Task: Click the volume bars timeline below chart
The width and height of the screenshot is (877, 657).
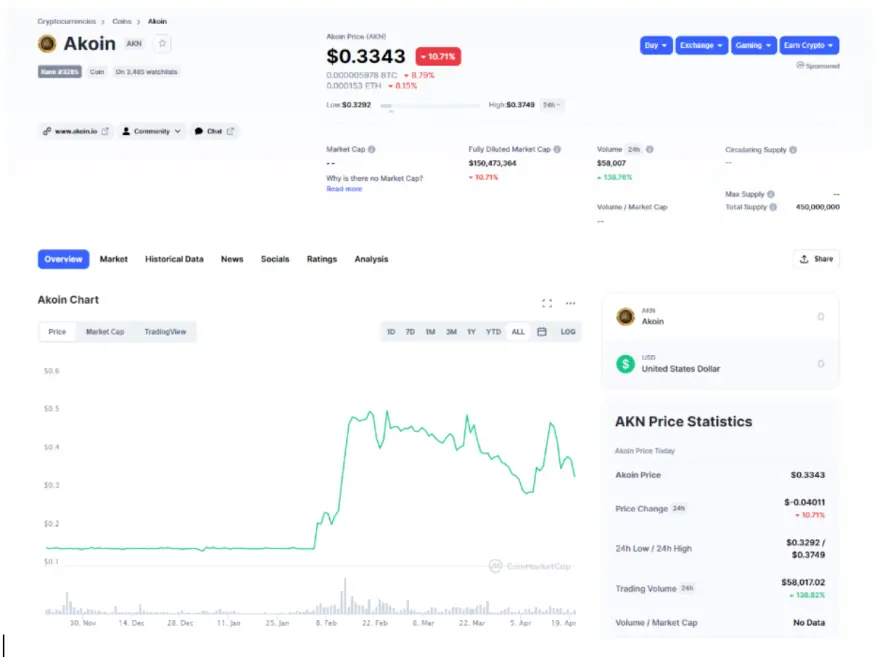Action: pyautogui.click(x=310, y=597)
